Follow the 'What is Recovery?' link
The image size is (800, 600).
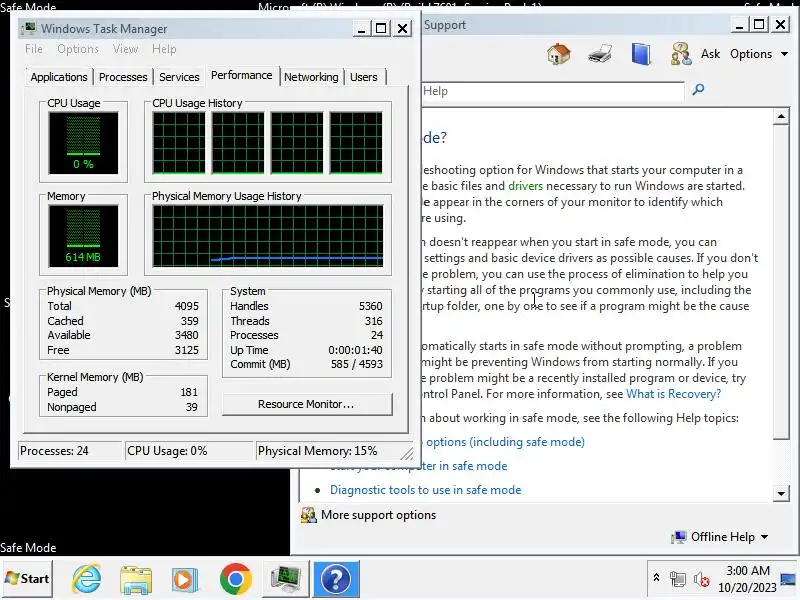(673, 394)
